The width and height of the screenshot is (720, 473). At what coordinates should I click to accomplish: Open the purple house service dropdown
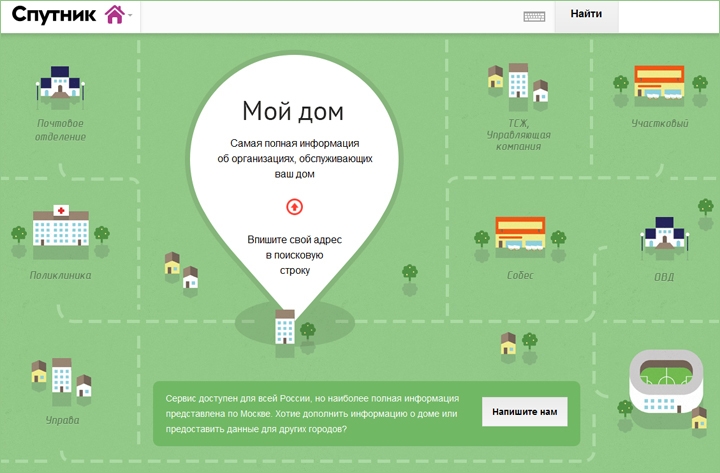118,15
